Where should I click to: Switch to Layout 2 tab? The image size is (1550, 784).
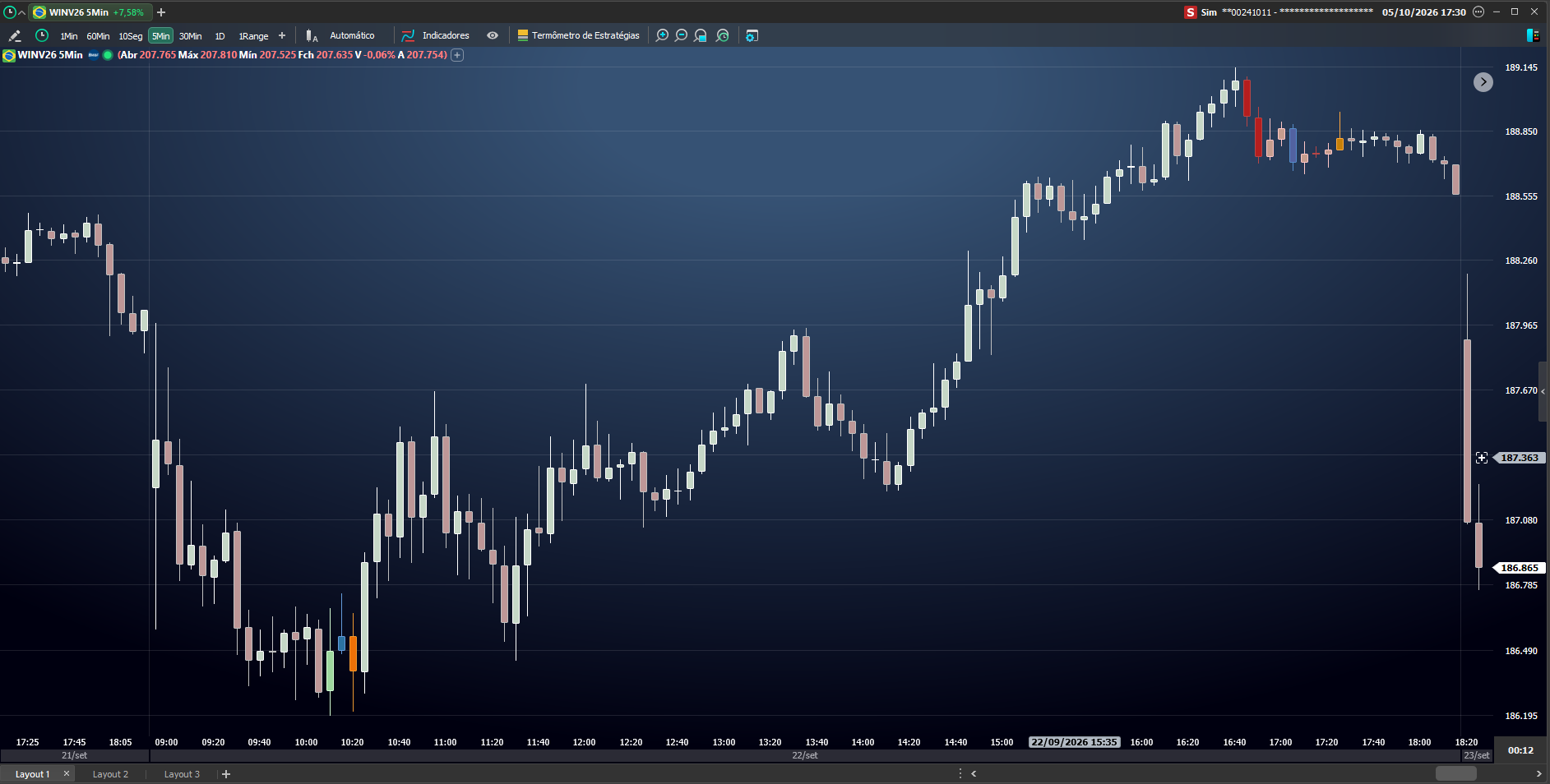(110, 774)
